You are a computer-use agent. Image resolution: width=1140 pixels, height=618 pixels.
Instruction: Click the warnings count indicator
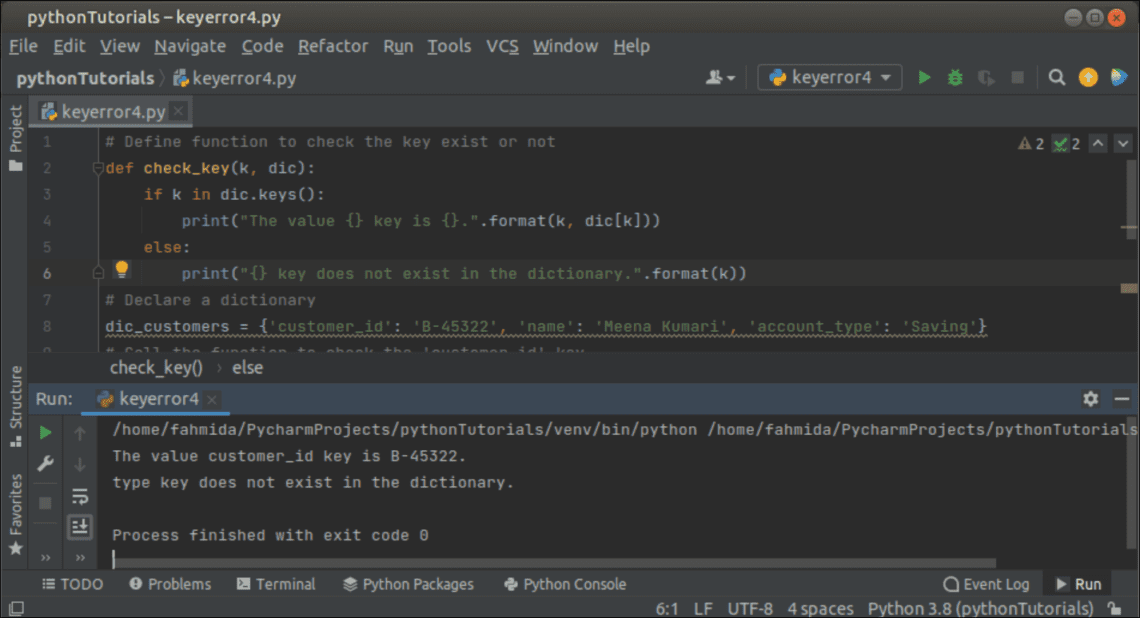(1031, 143)
